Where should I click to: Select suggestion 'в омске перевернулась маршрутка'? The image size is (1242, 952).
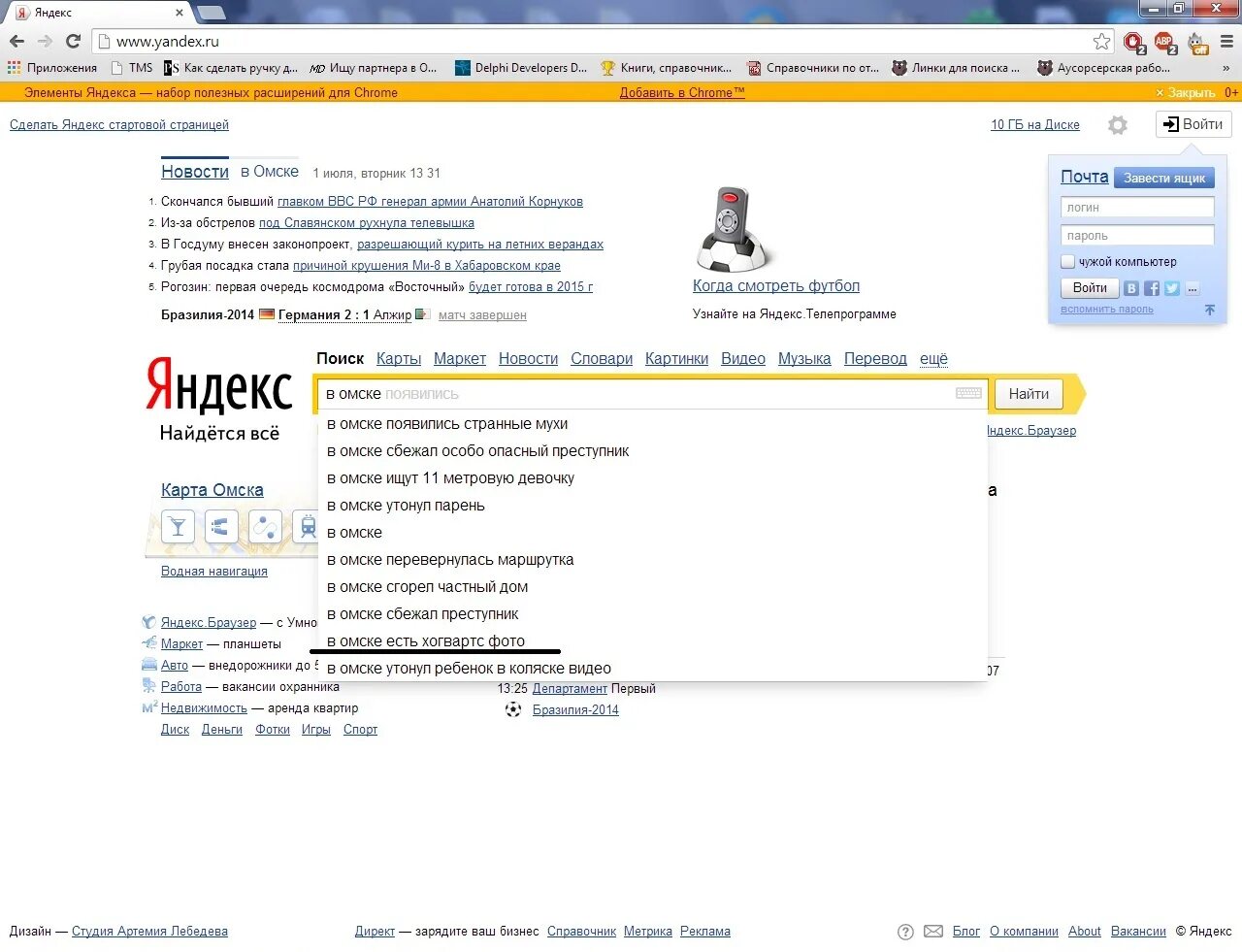pyautogui.click(x=653, y=560)
